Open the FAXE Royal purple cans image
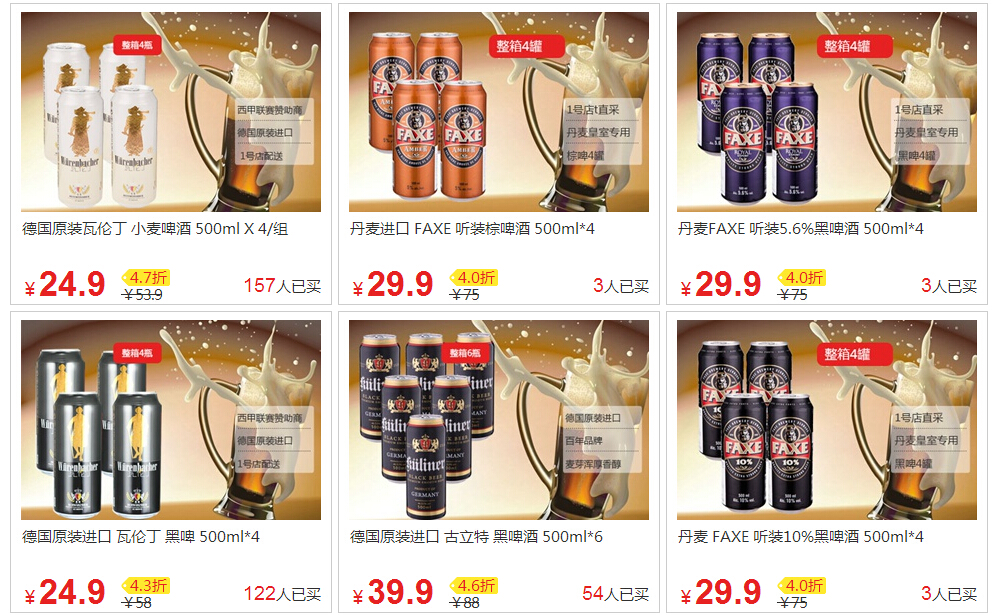This screenshot has width=997, height=615. tap(827, 111)
